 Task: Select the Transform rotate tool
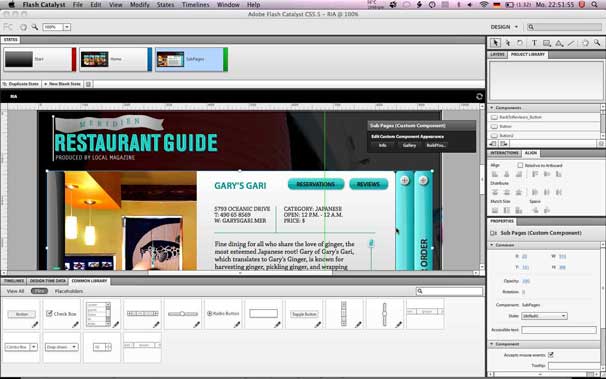pos(520,43)
